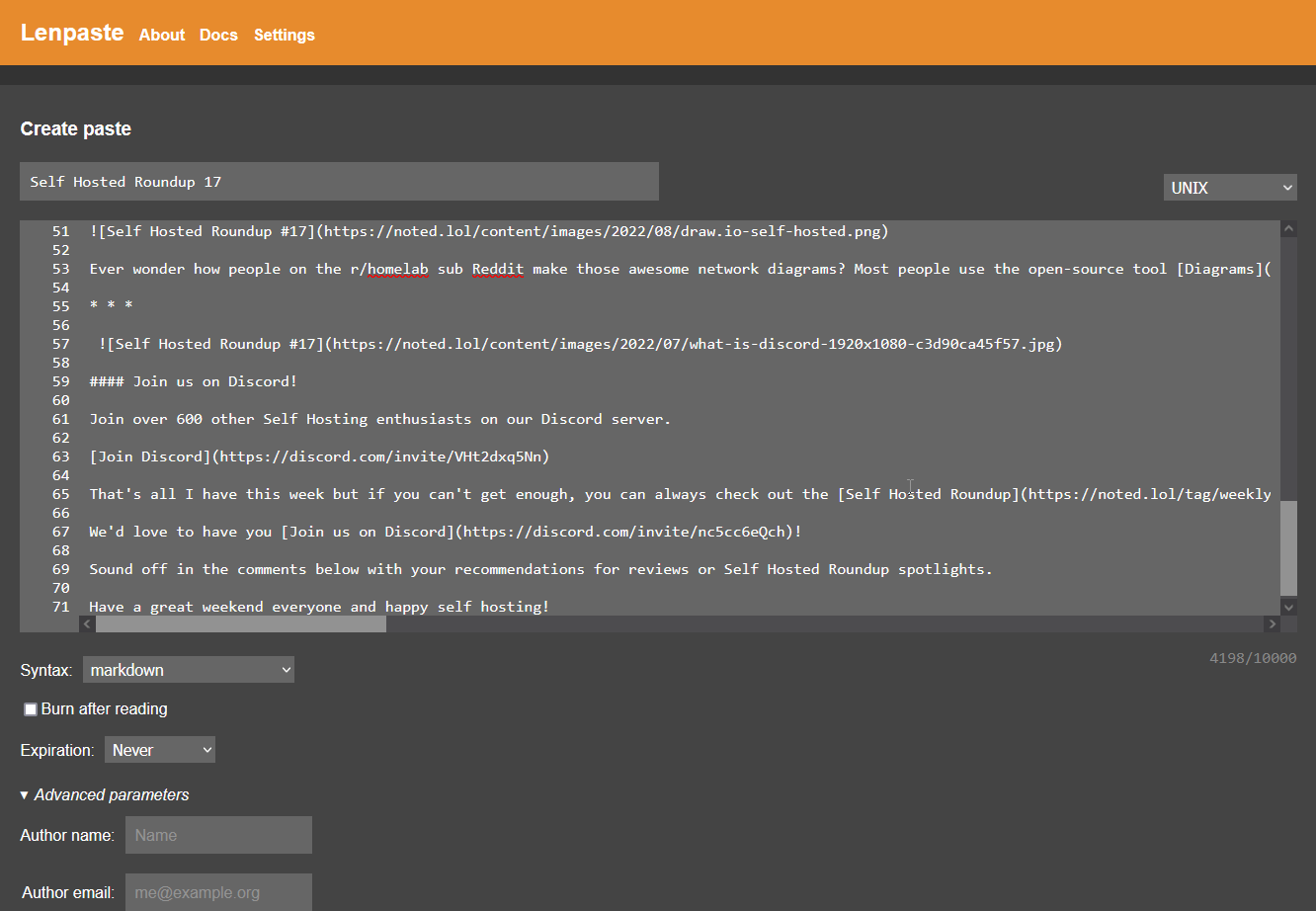The image size is (1316, 911).
Task: Open the UNIX line-endings dropdown
Action: click(1229, 187)
